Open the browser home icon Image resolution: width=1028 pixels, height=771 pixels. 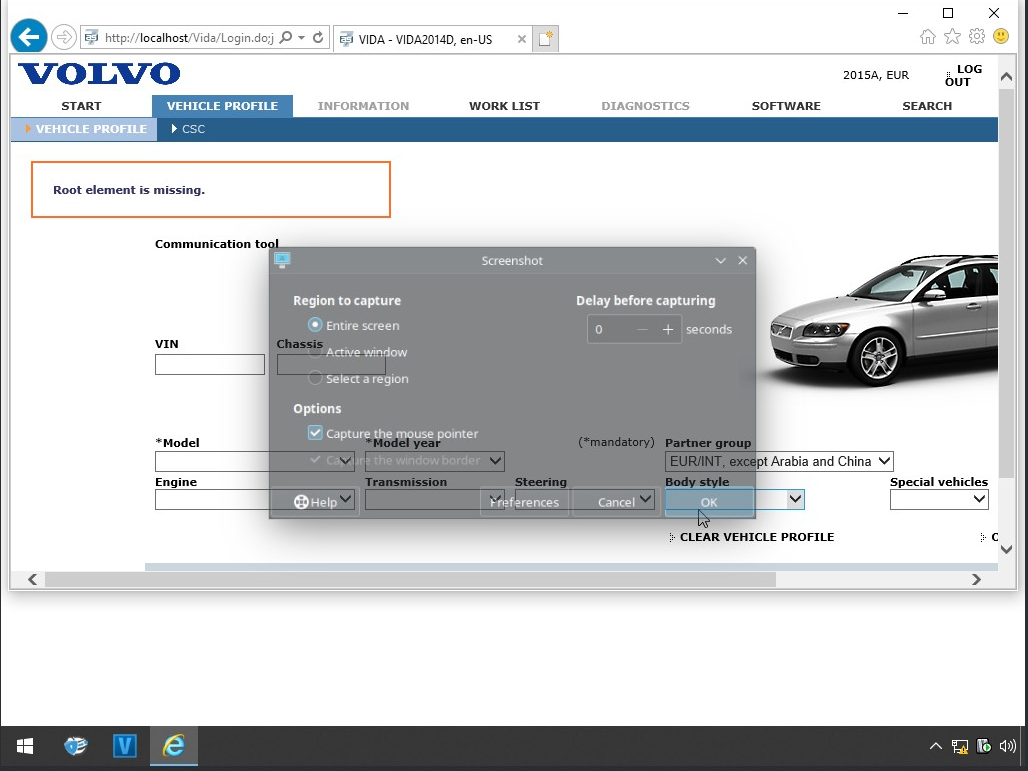(927, 37)
